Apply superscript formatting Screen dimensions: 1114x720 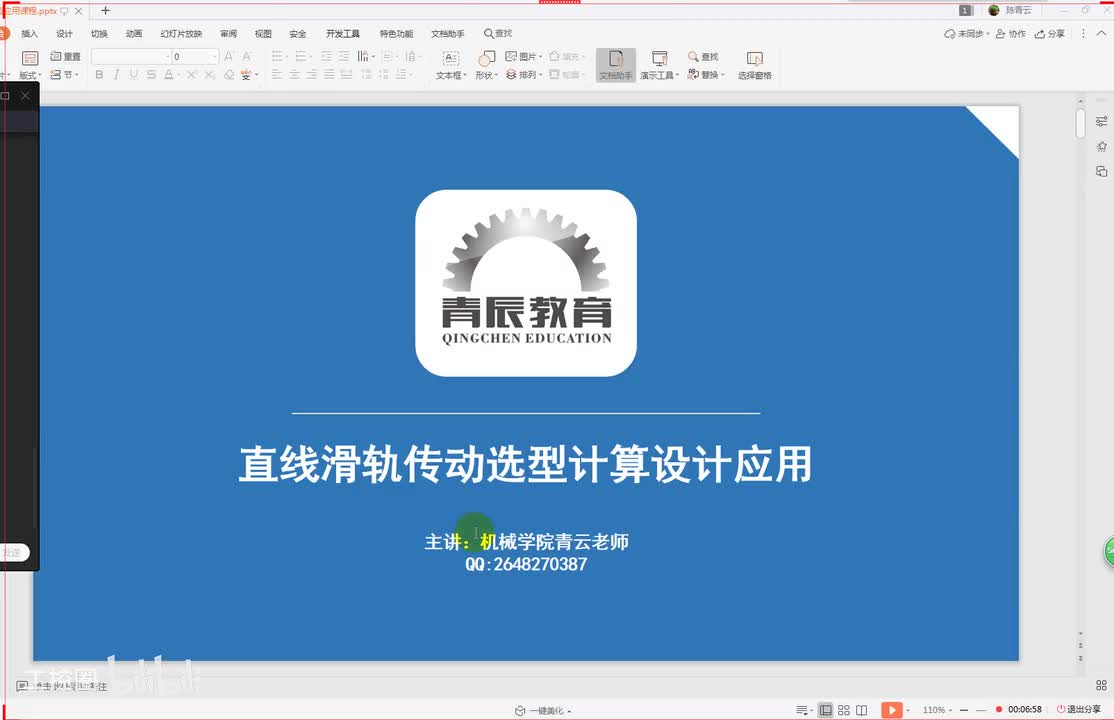click(x=192, y=74)
